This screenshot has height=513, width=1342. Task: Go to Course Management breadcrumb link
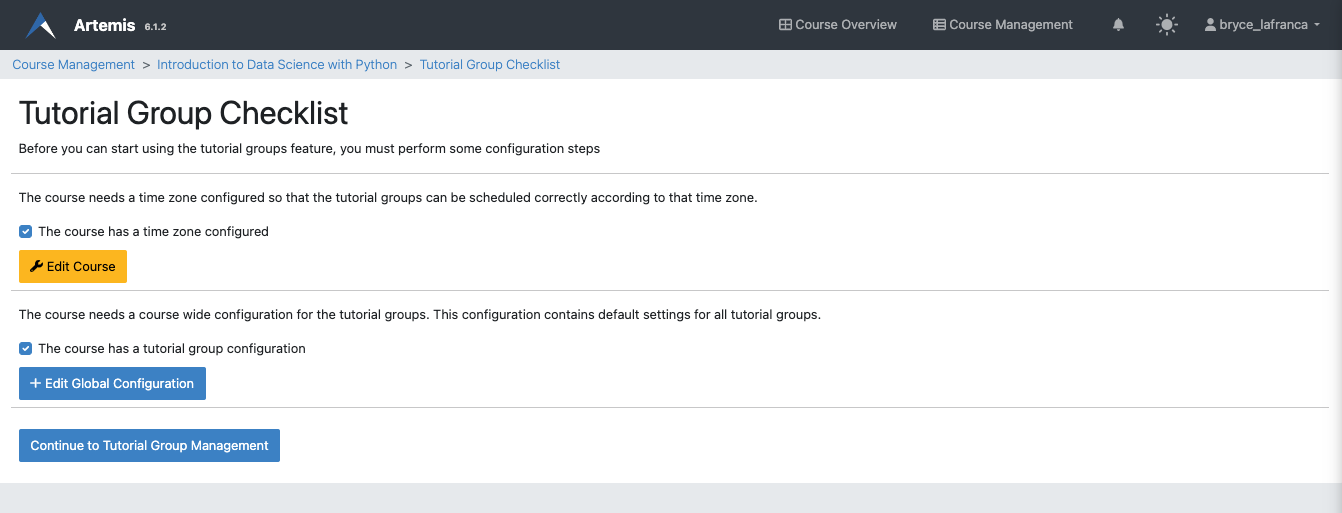(x=73, y=65)
